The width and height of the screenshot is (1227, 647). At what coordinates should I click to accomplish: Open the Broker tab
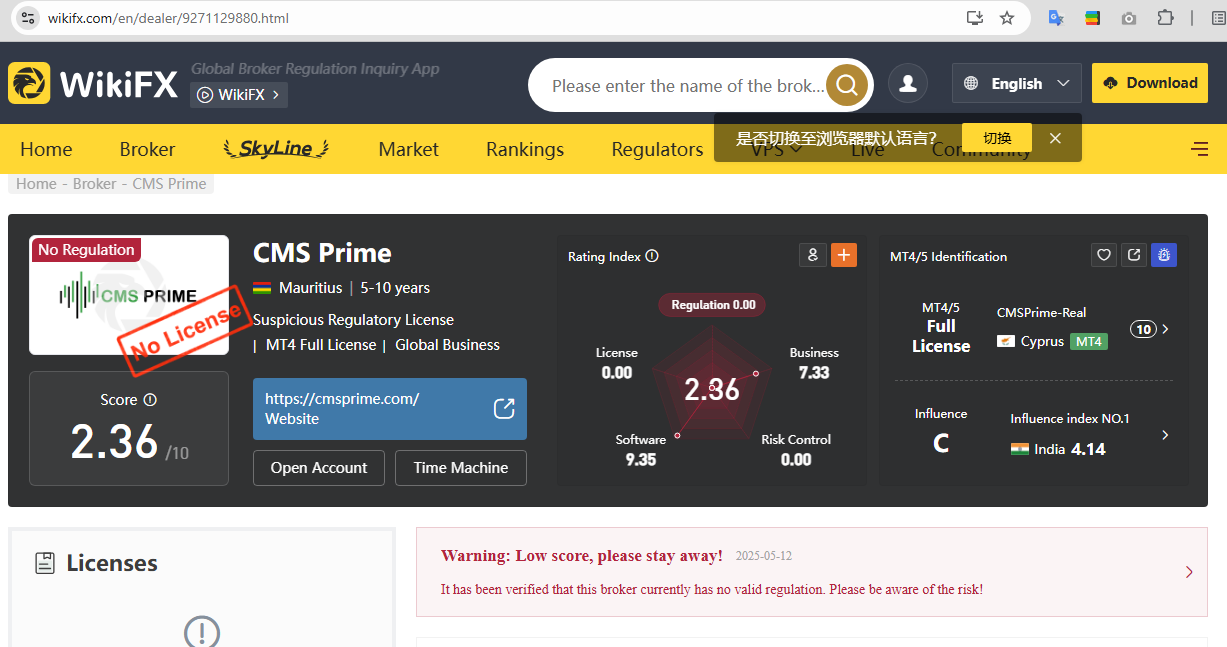coord(147,149)
